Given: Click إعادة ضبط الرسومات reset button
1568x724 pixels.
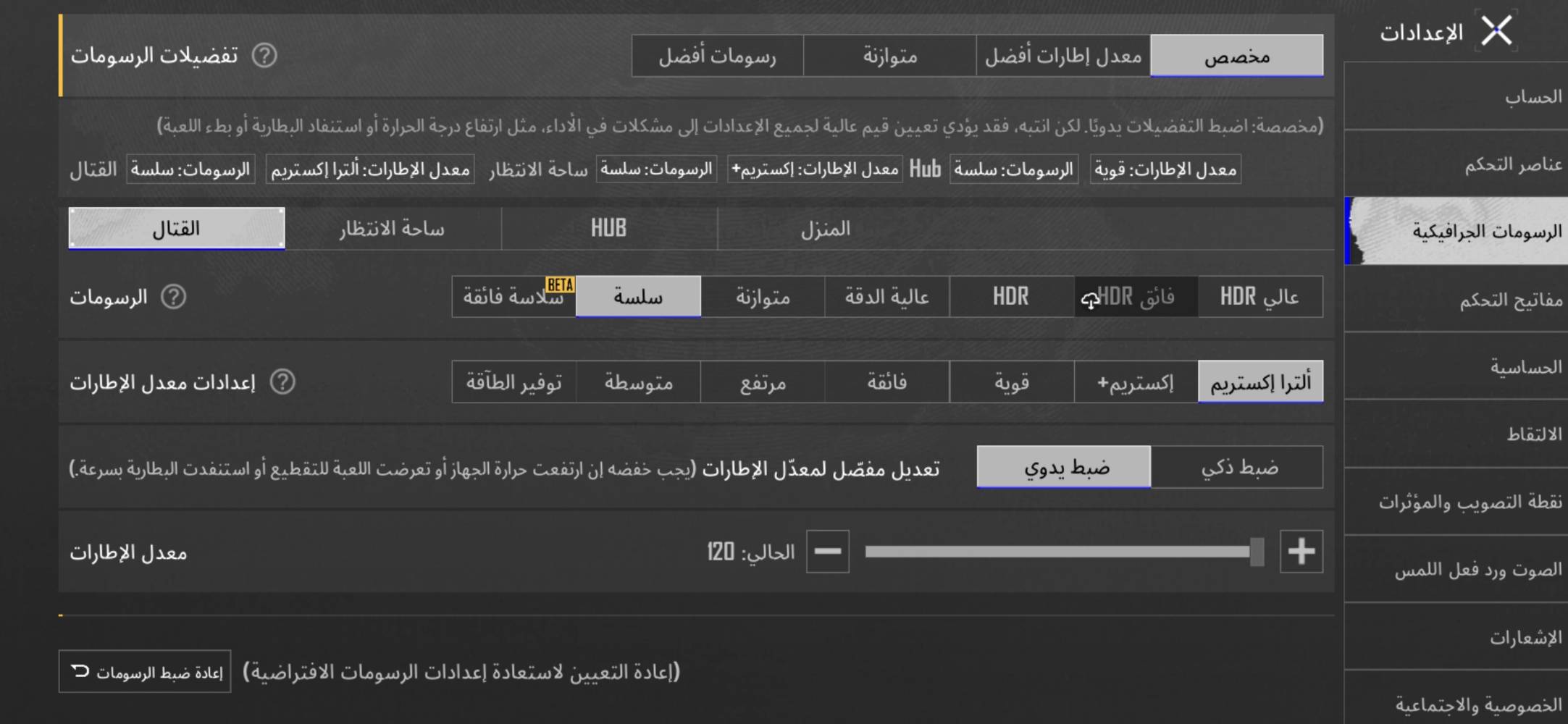Looking at the screenshot, I should coord(145,672).
